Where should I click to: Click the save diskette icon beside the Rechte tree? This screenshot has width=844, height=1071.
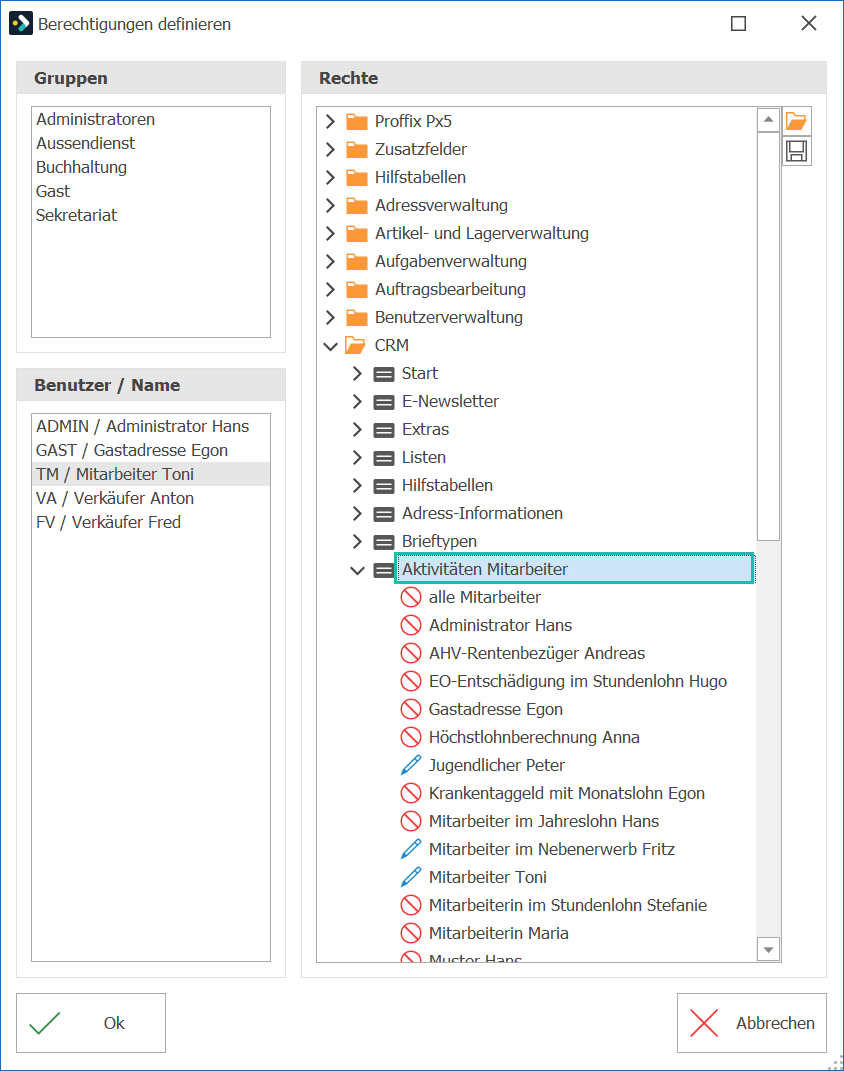(796, 151)
